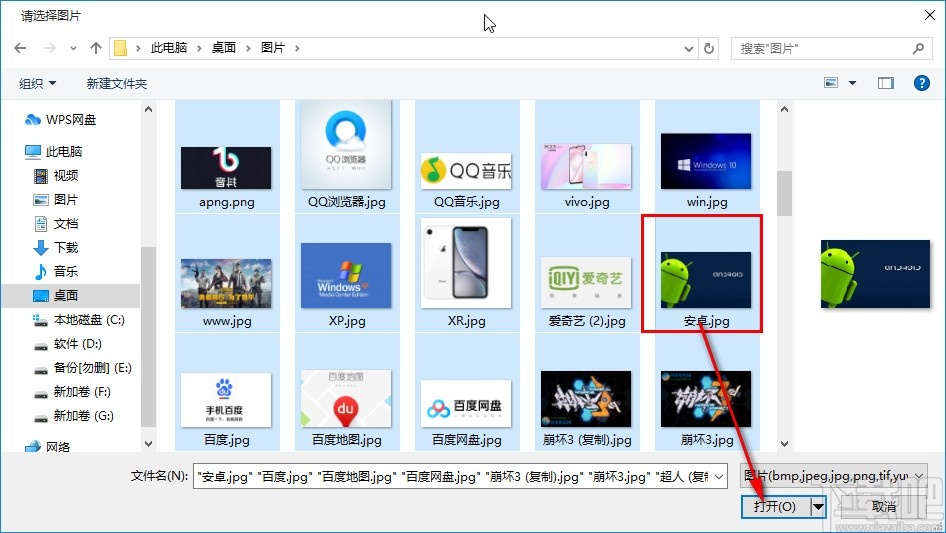Select the apng.png file

tap(227, 157)
